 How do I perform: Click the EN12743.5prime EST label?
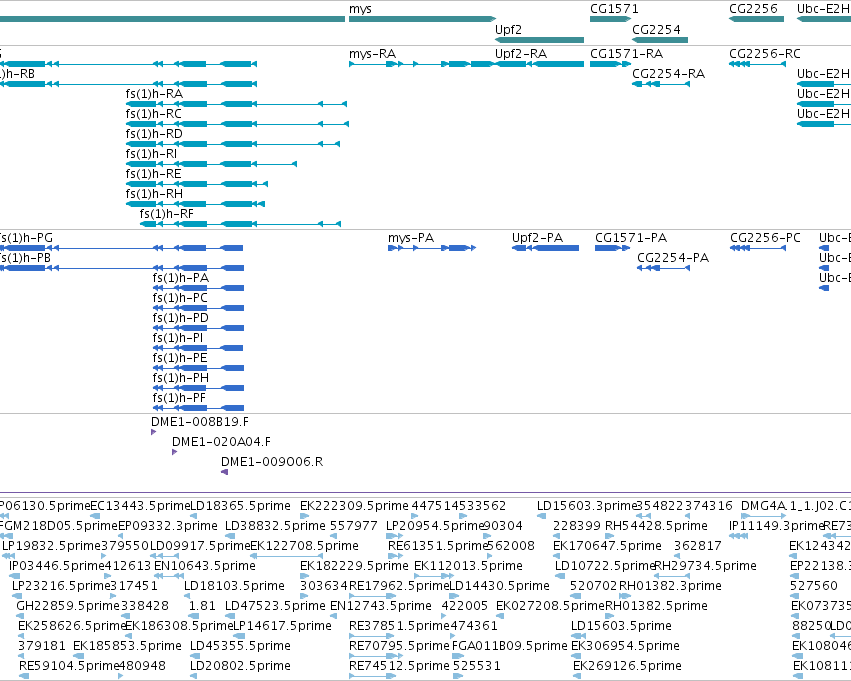click(381, 607)
